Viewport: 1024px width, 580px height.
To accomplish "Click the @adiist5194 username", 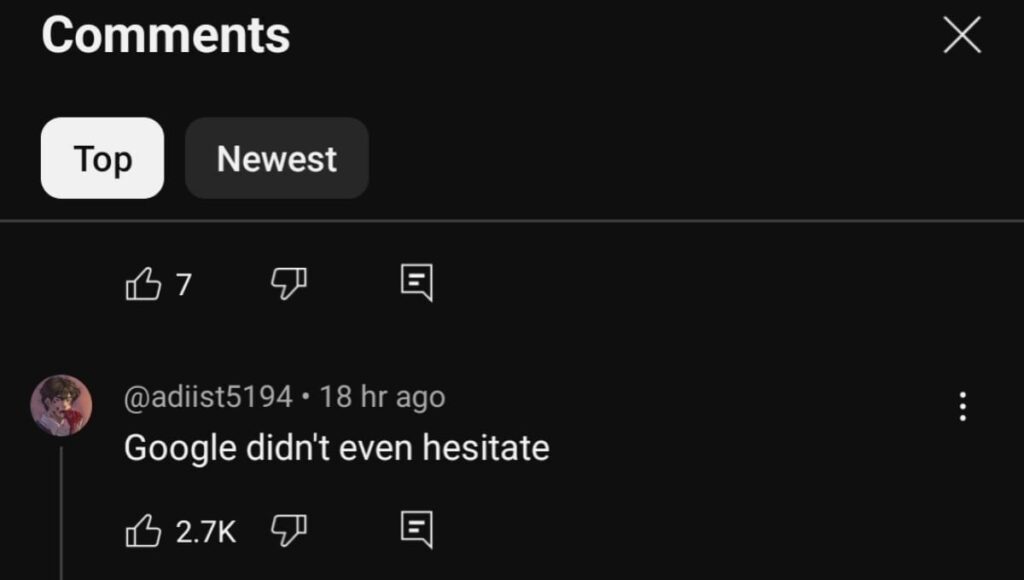I will (x=208, y=397).
